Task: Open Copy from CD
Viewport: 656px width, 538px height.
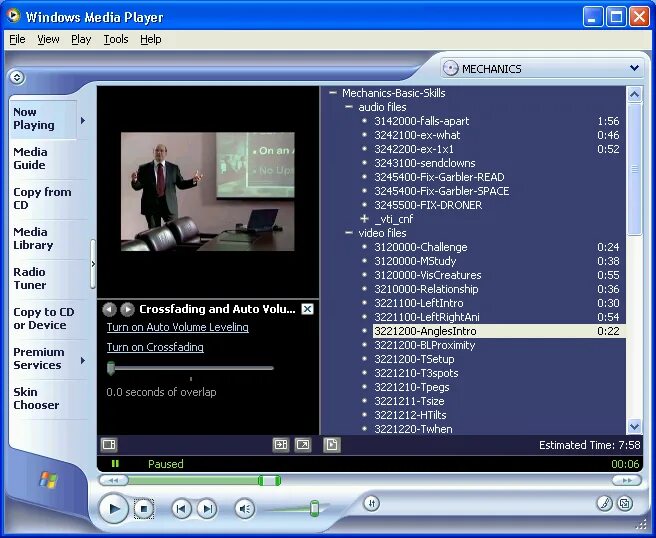Action: 48,199
